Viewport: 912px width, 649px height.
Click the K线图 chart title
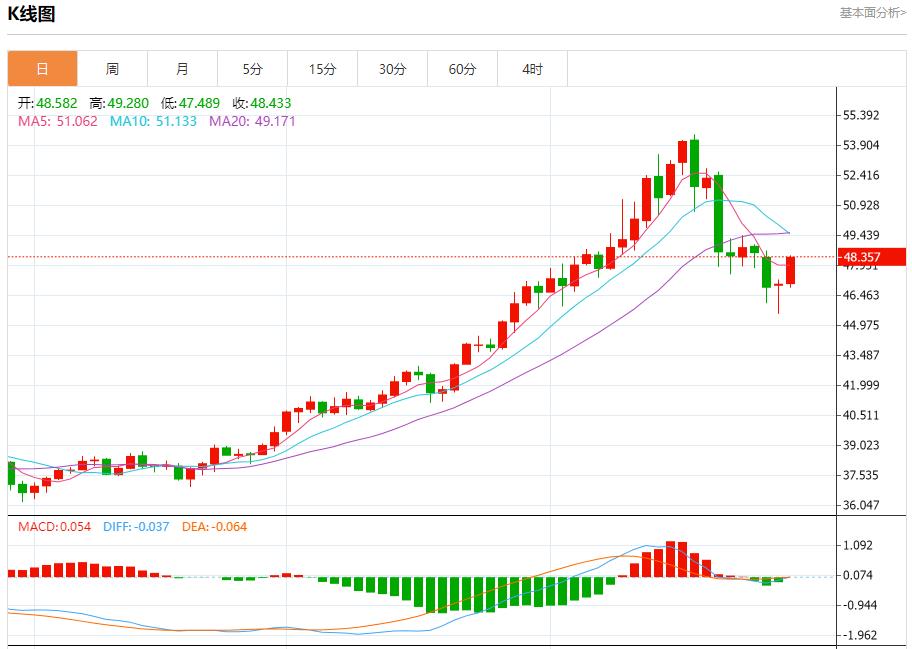point(34,14)
